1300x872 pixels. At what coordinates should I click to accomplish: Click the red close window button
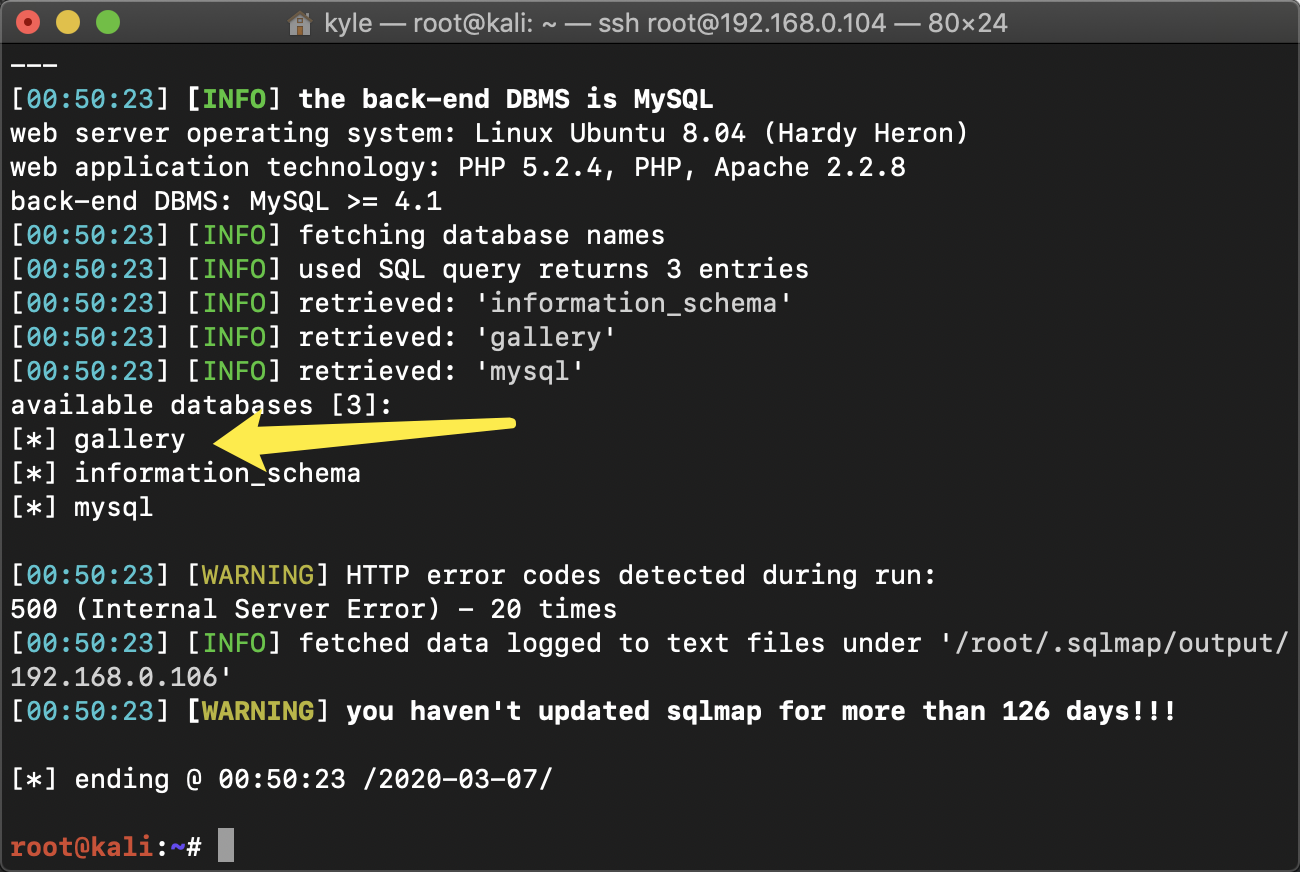point(29,22)
